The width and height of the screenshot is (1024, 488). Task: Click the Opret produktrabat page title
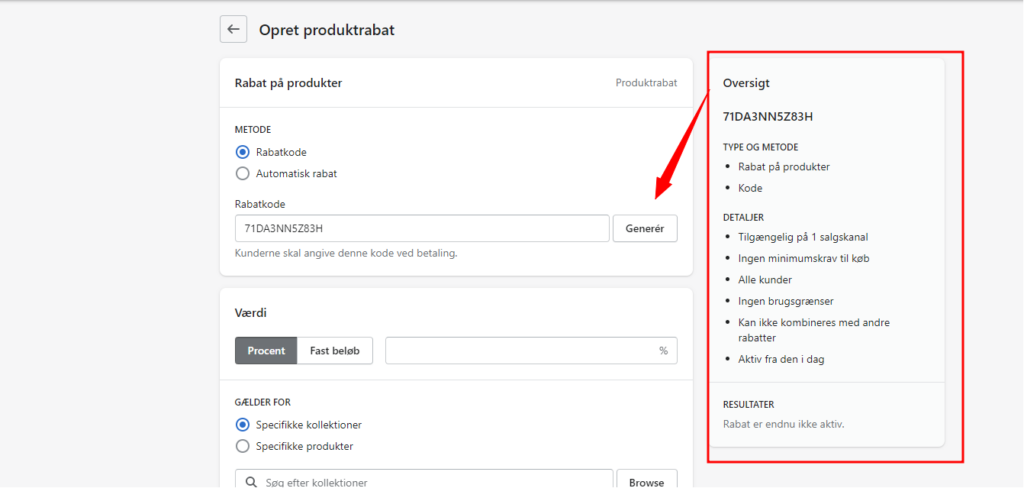click(x=327, y=30)
